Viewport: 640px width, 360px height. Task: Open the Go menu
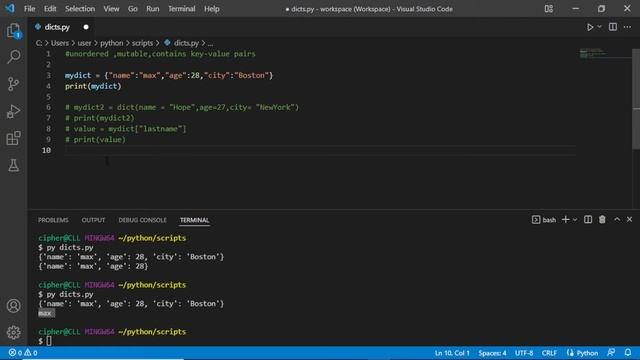tap(133, 9)
